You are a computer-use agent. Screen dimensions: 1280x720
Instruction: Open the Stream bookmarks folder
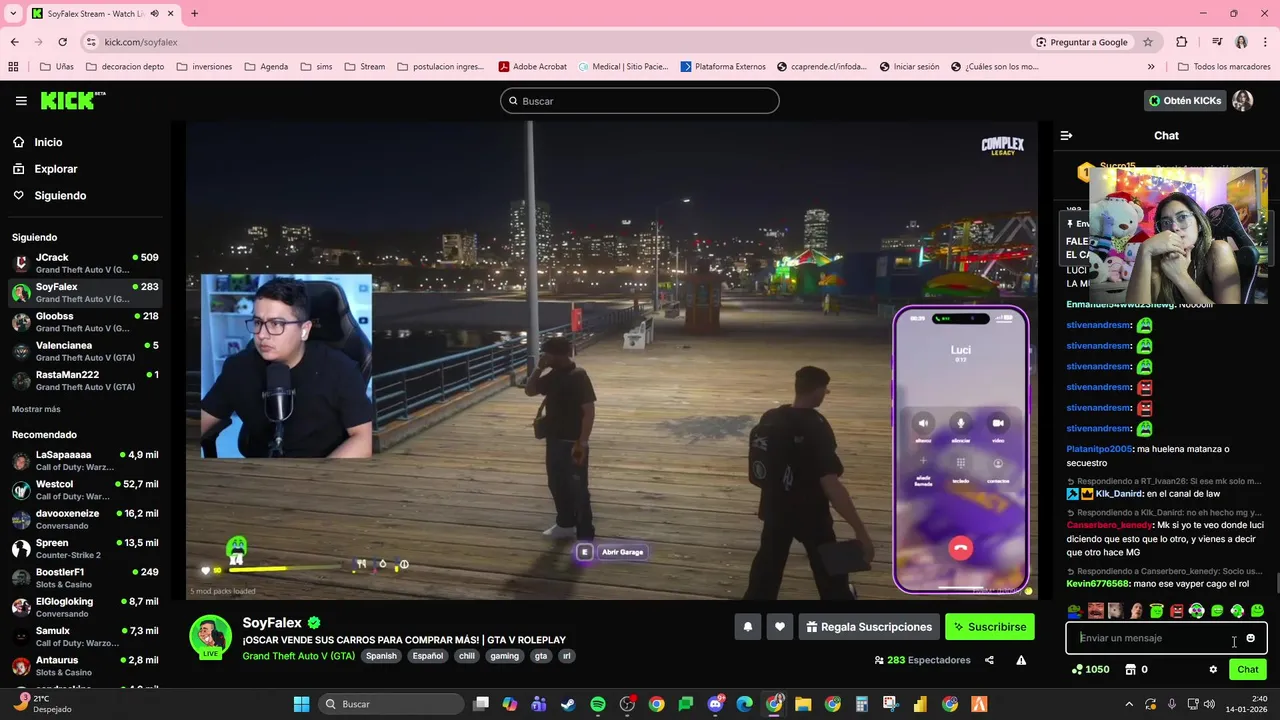[365, 67]
